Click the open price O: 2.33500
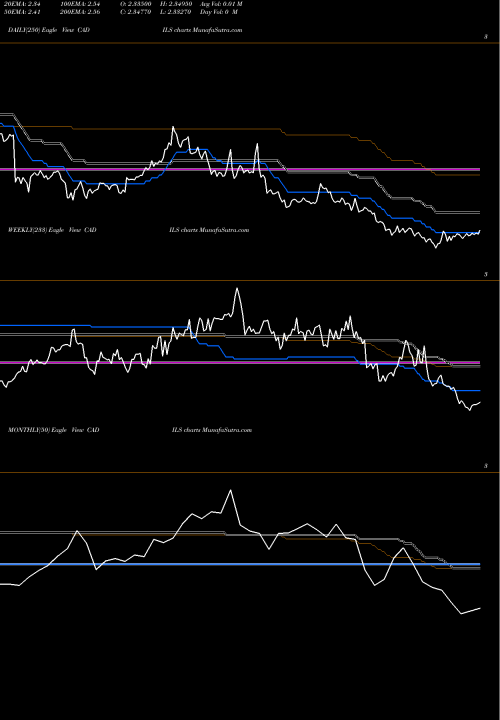Screen dimensions: 500x720 135,4
